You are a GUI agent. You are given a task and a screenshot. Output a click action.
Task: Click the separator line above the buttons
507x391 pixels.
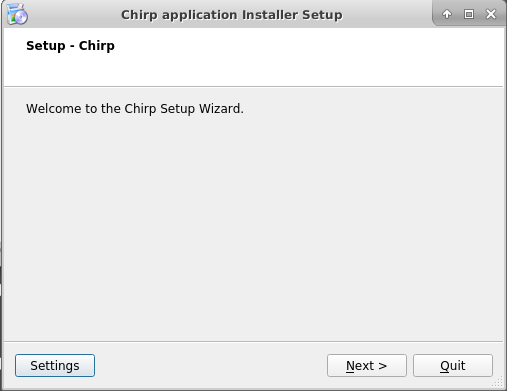coord(253,341)
